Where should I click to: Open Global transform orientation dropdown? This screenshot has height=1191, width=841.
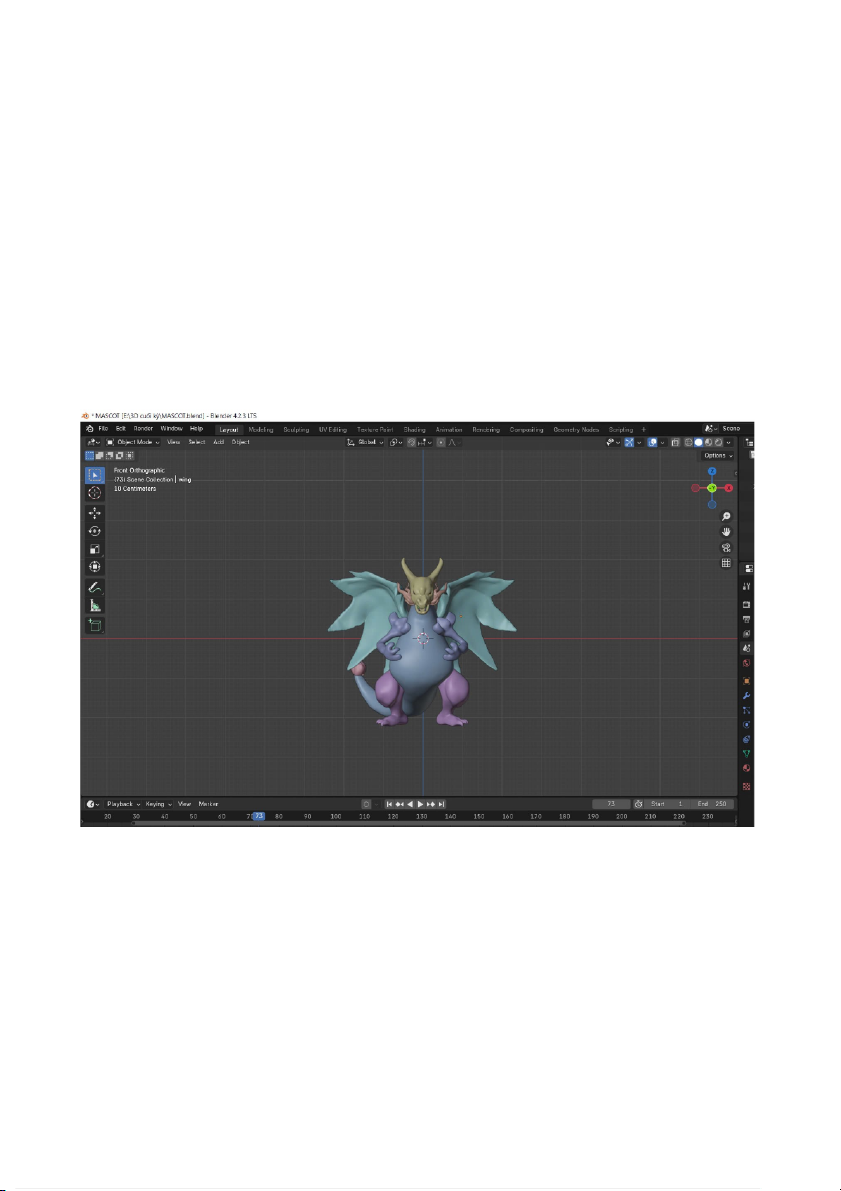pyautogui.click(x=365, y=442)
